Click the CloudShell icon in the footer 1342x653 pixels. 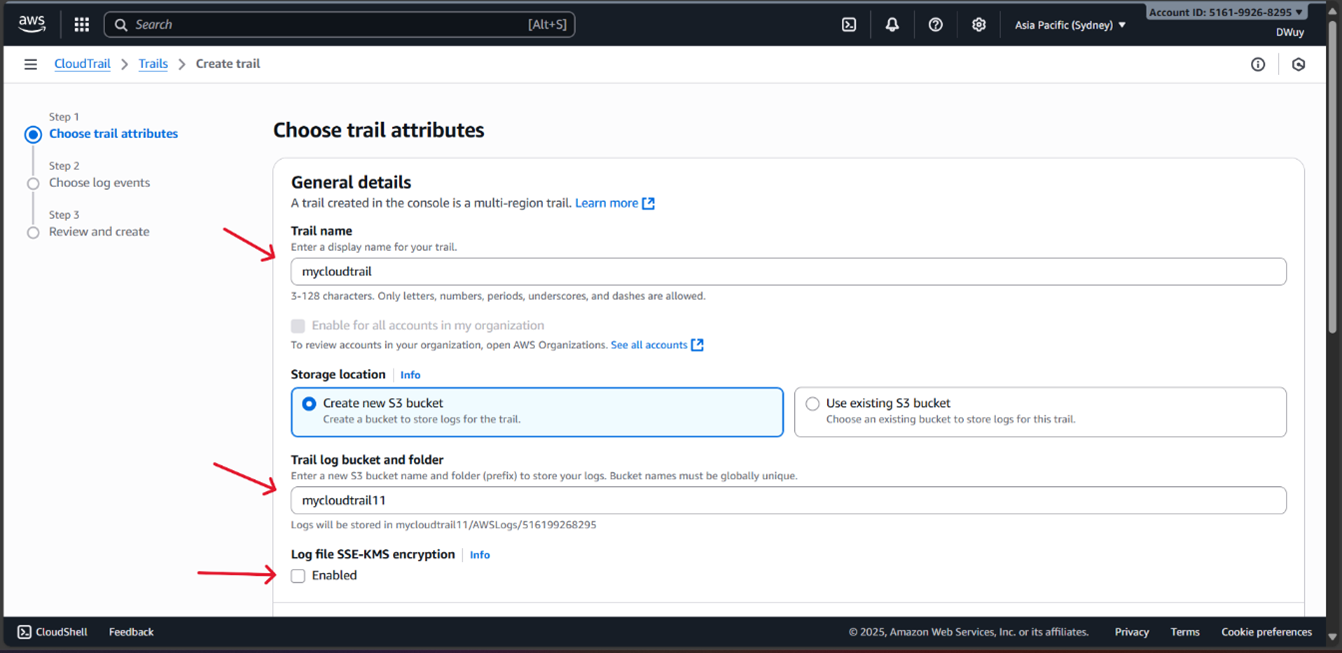[24, 632]
